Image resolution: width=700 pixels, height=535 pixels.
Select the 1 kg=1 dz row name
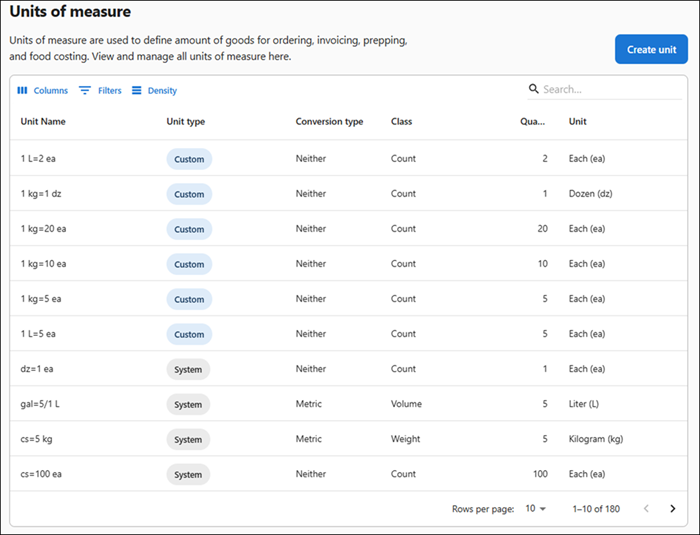point(41,194)
